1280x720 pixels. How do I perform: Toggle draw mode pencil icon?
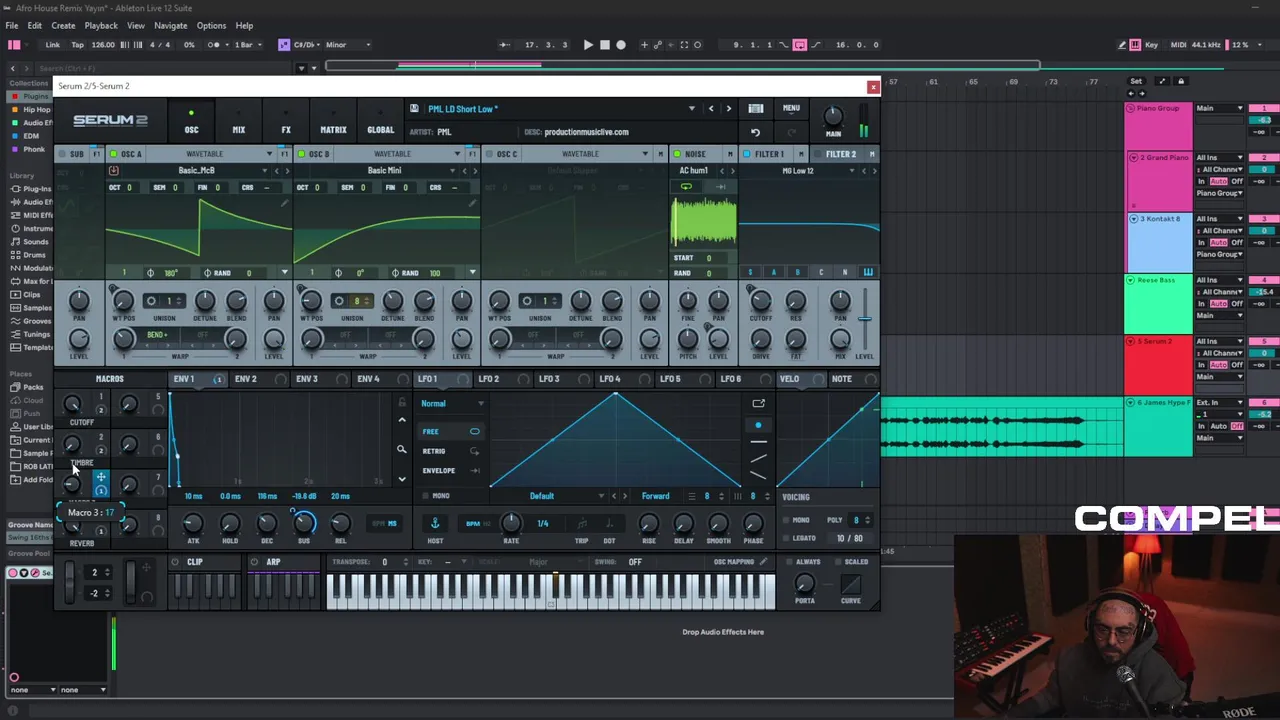1121,44
